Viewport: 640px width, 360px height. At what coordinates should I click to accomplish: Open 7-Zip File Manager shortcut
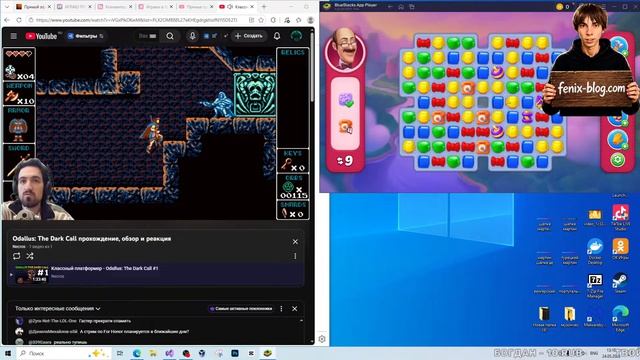pyautogui.click(x=595, y=286)
